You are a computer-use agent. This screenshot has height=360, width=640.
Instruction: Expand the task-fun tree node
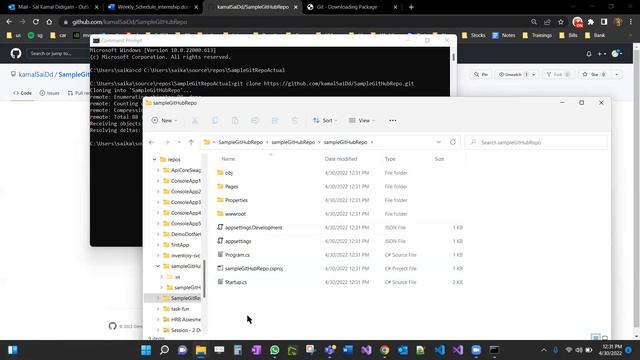tap(158, 309)
